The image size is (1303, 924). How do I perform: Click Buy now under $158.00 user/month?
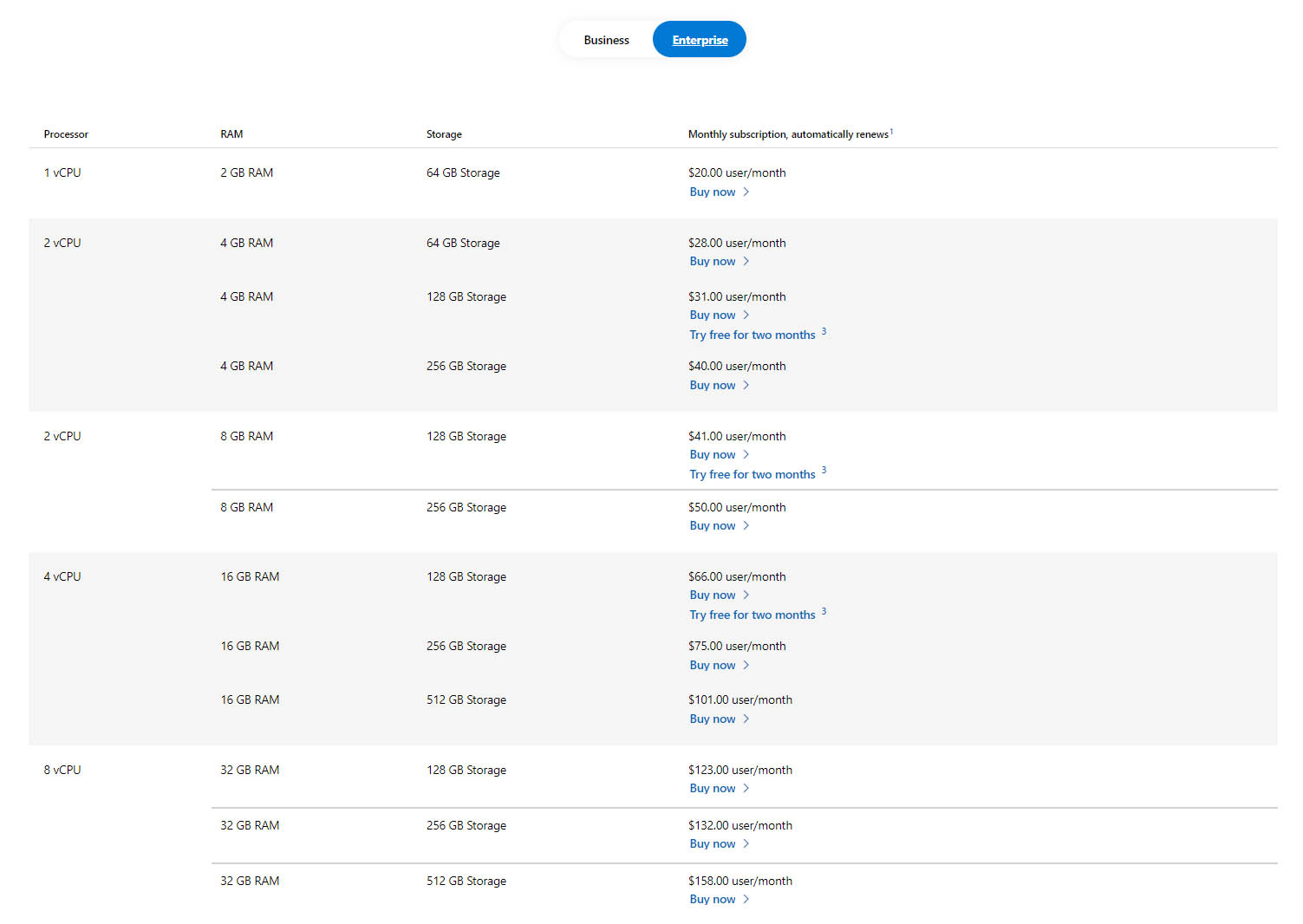[x=713, y=899]
